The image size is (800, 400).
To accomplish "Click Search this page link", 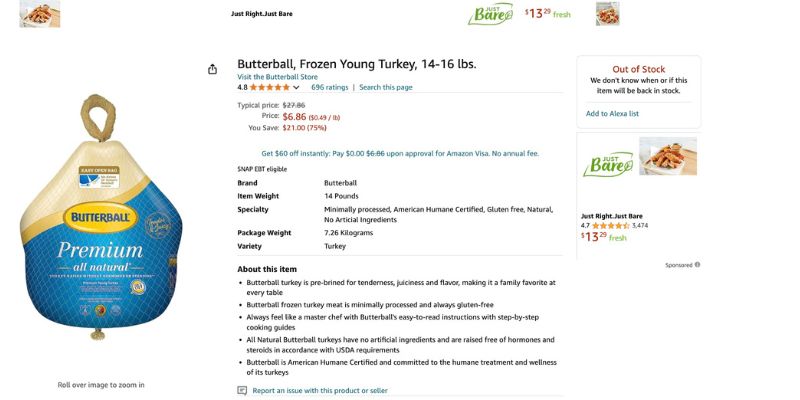I will click(x=386, y=87).
